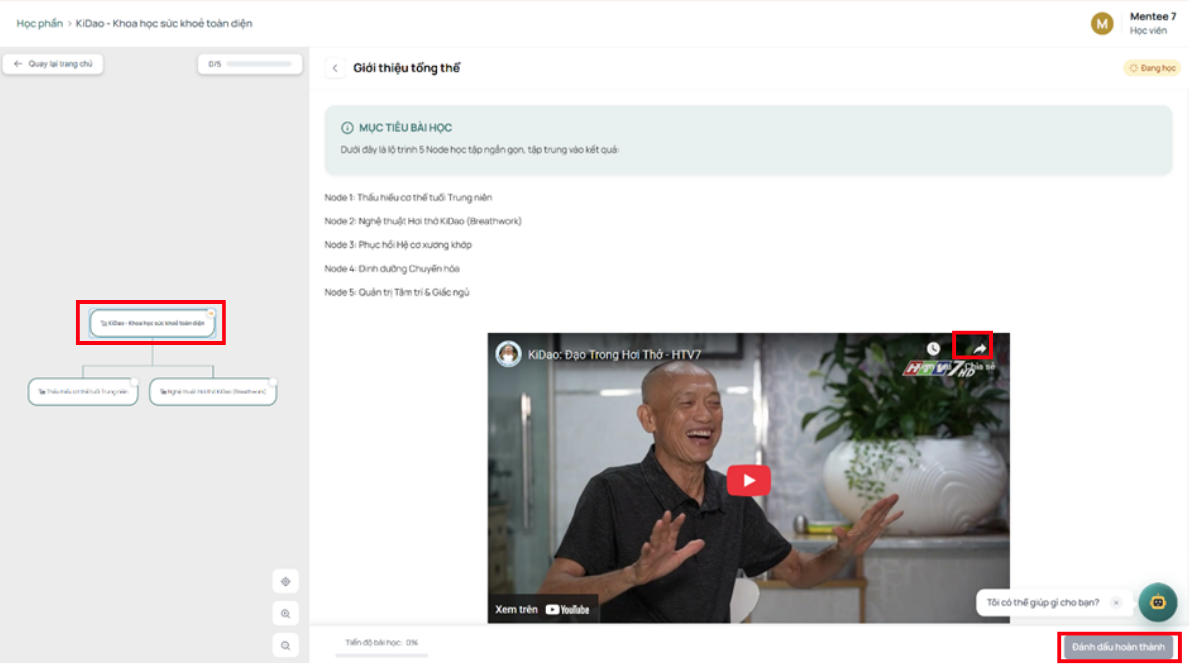The width and height of the screenshot is (1189, 664).
Task: Select the Nghệ thuật Hơi thở KiDao node
Action: [213, 392]
